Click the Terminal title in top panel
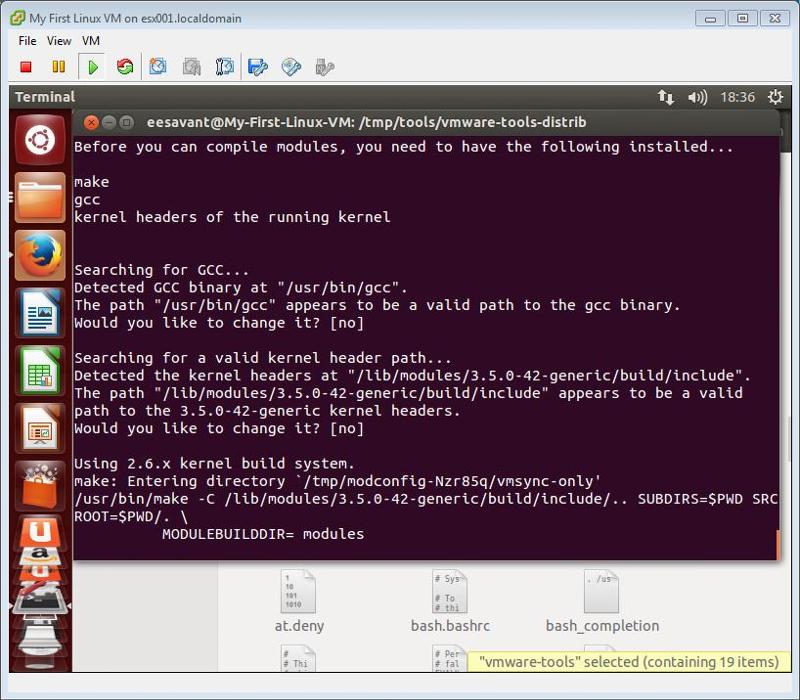 45,97
